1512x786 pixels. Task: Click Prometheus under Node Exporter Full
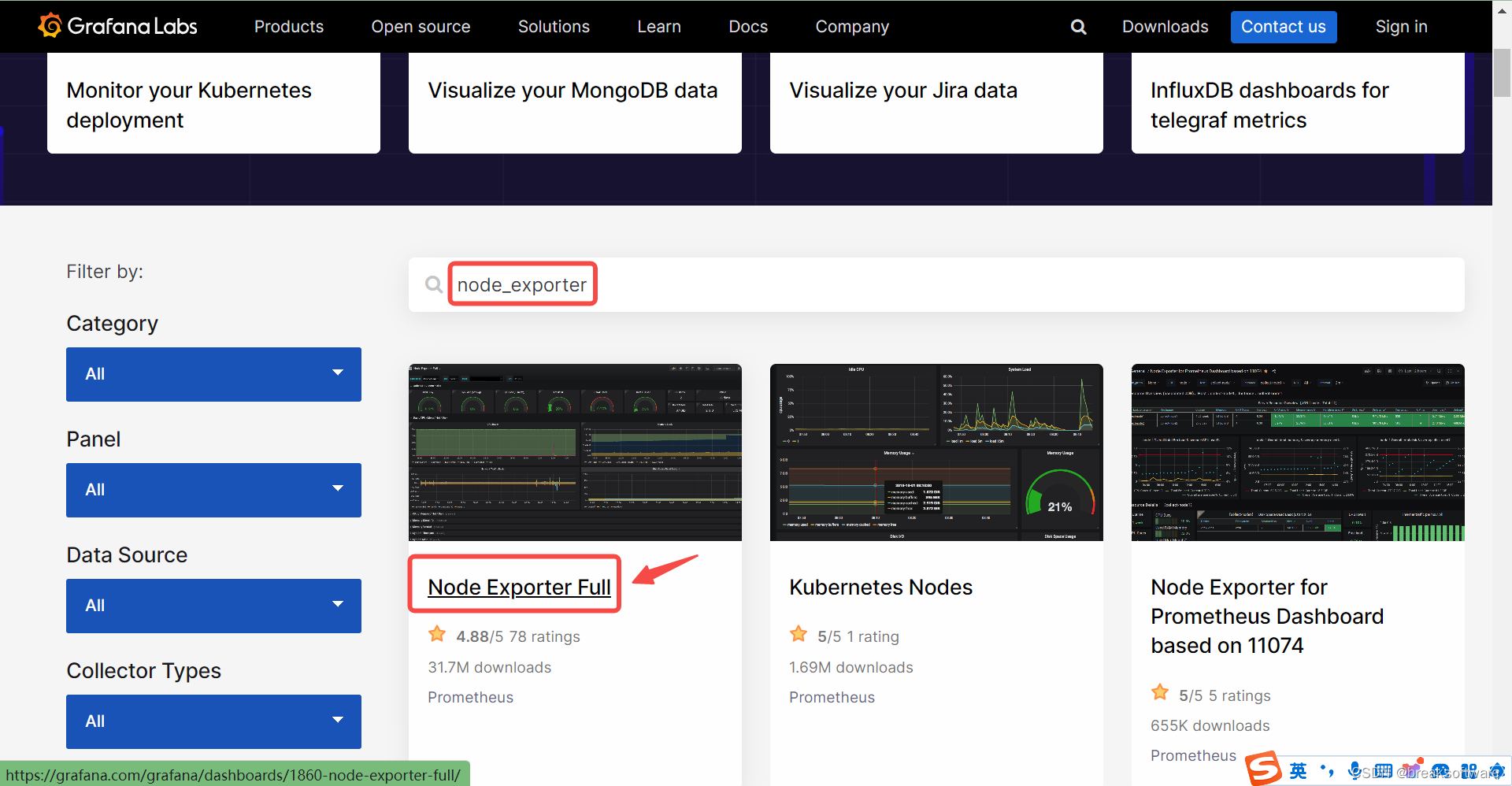click(x=470, y=697)
